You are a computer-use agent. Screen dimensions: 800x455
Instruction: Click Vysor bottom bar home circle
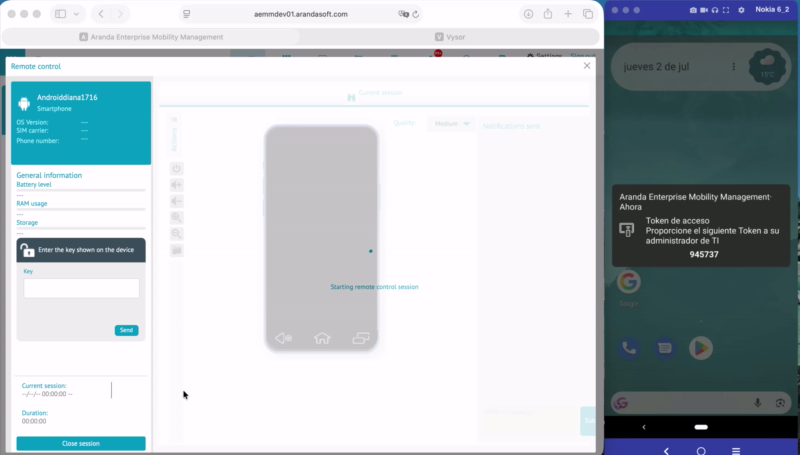[701, 451]
